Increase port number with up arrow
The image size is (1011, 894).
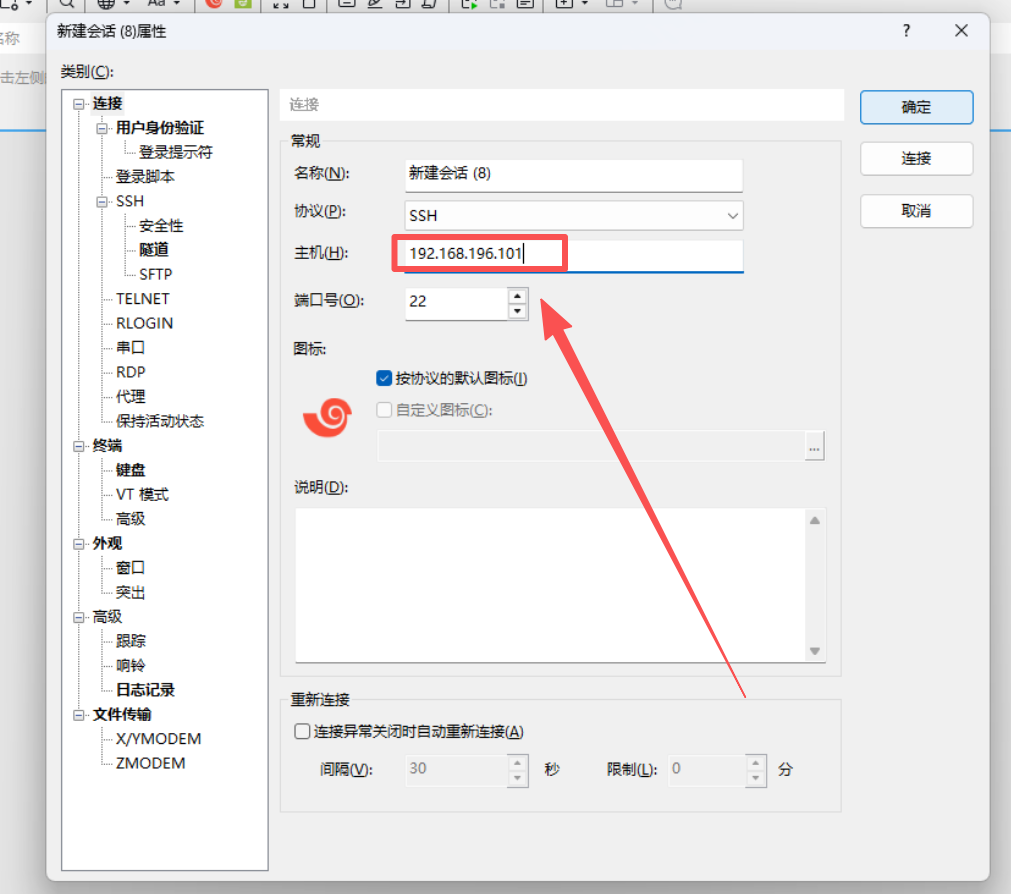[x=517, y=296]
